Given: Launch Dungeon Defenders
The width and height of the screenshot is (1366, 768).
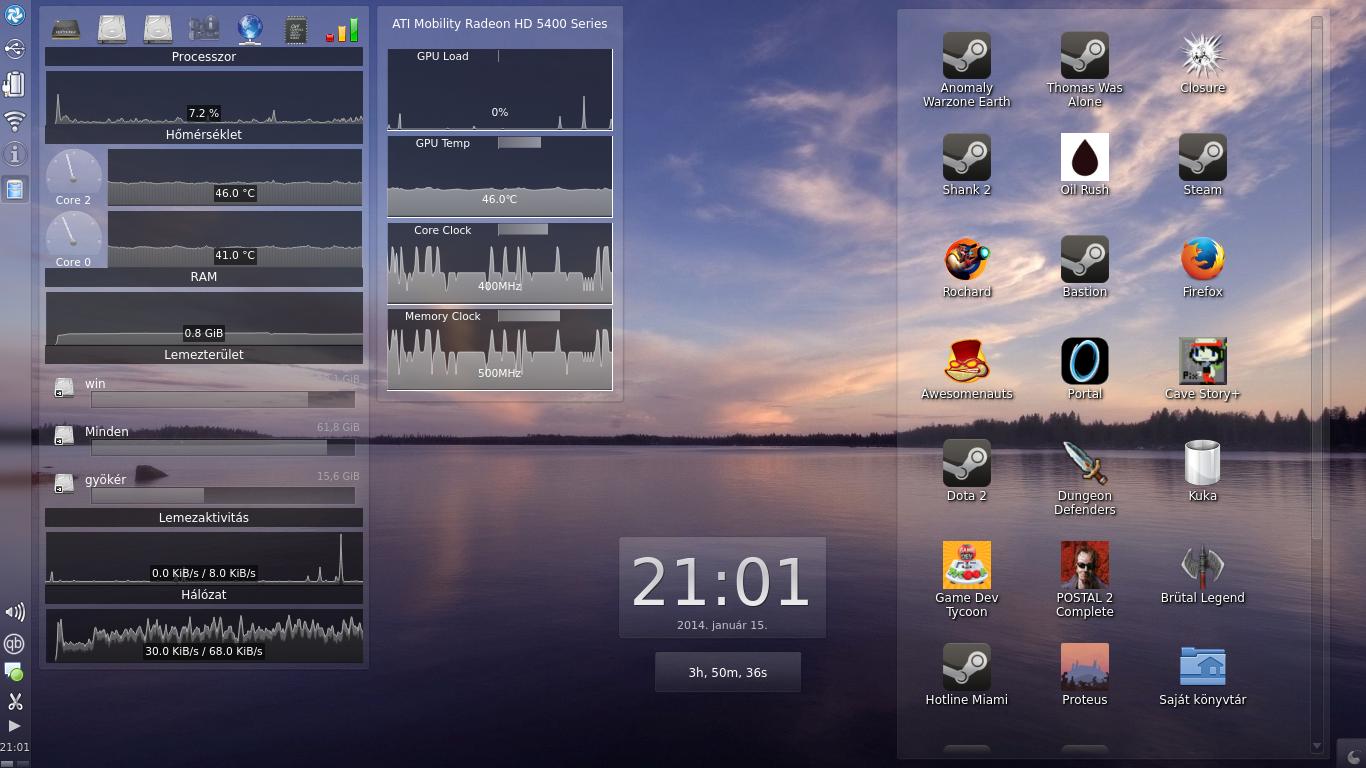Looking at the screenshot, I should tap(1084, 478).
